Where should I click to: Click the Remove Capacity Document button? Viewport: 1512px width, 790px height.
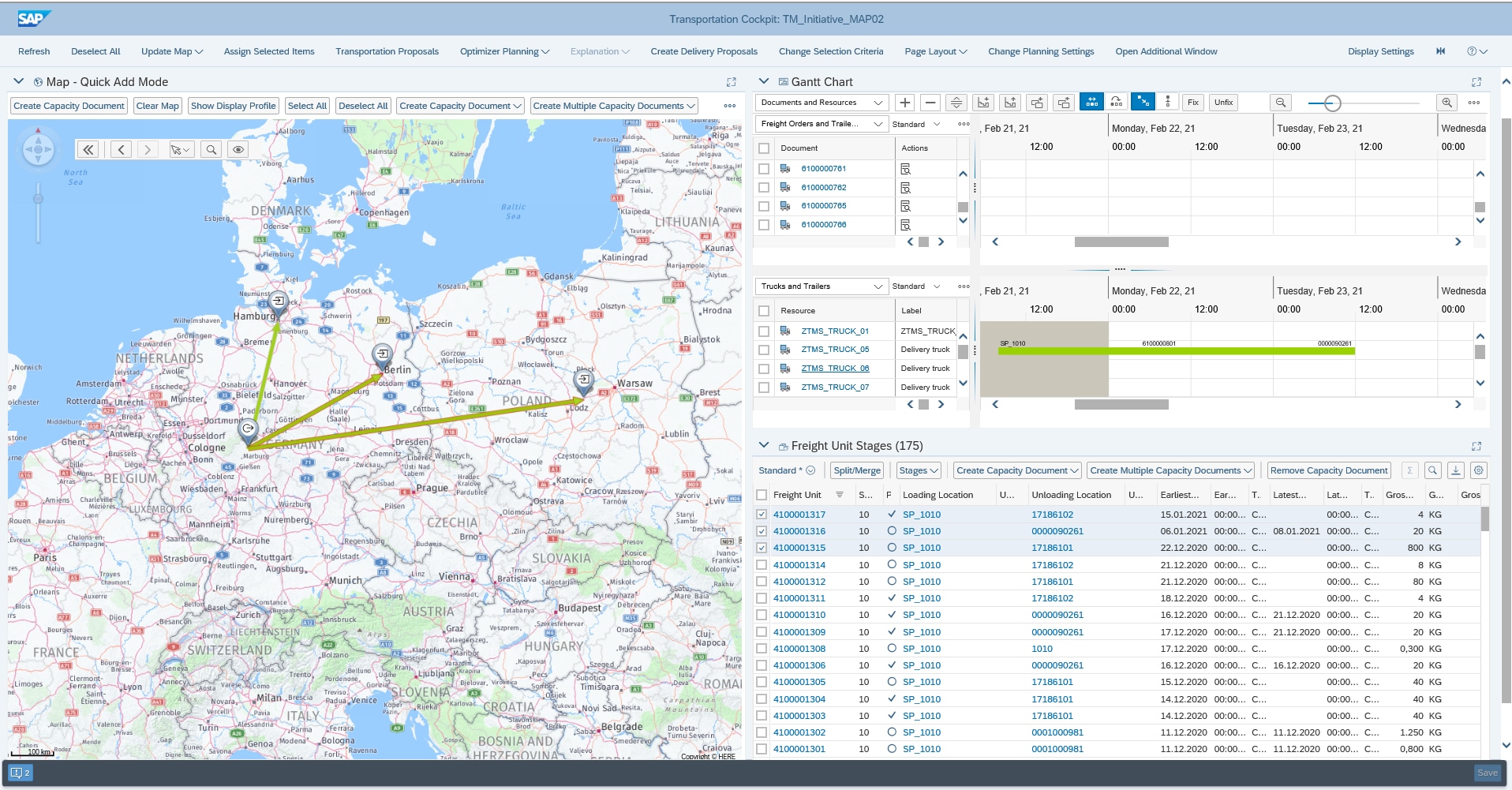point(1329,470)
